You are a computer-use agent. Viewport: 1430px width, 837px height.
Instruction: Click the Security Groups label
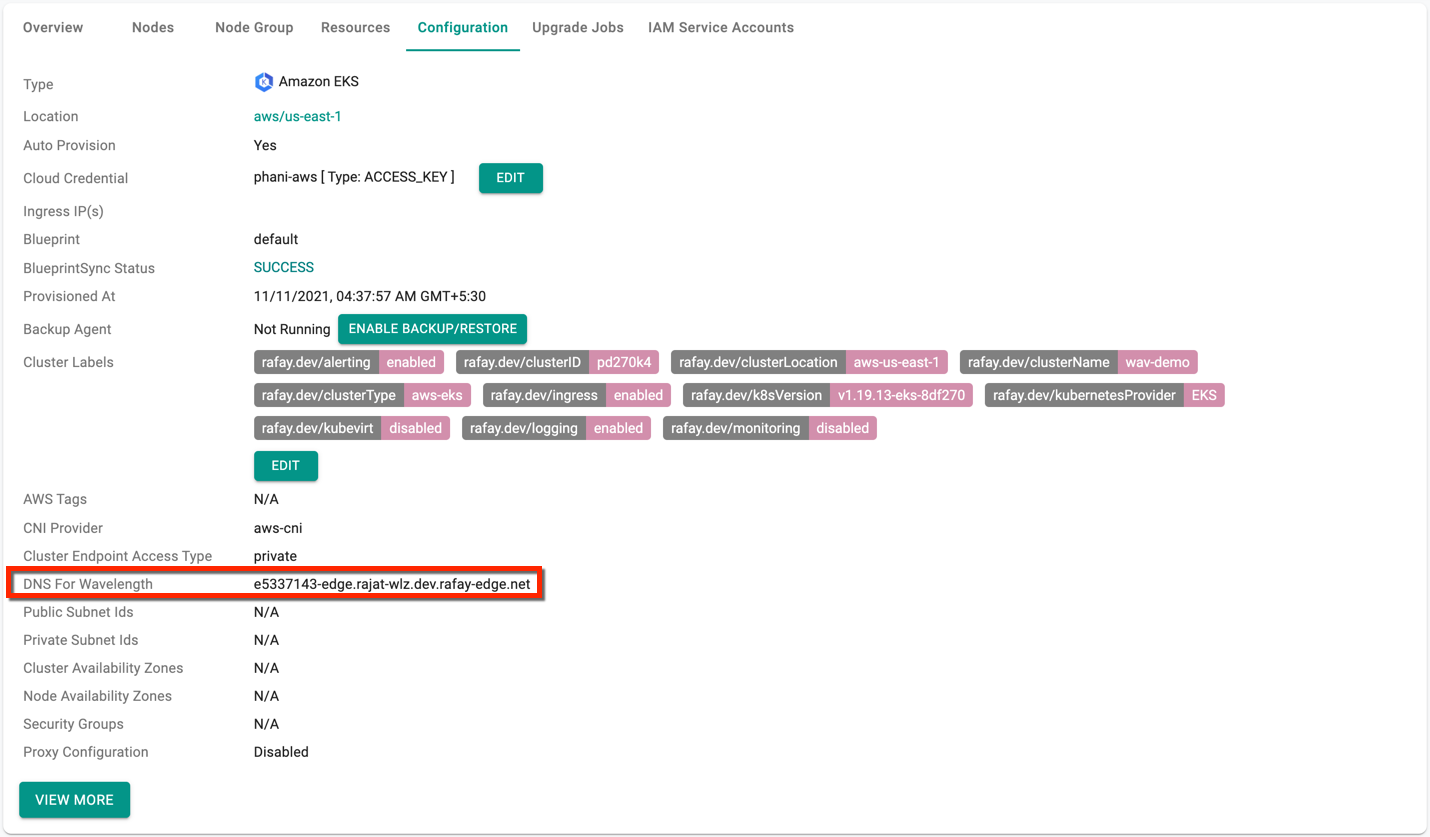pyautogui.click(x=73, y=723)
